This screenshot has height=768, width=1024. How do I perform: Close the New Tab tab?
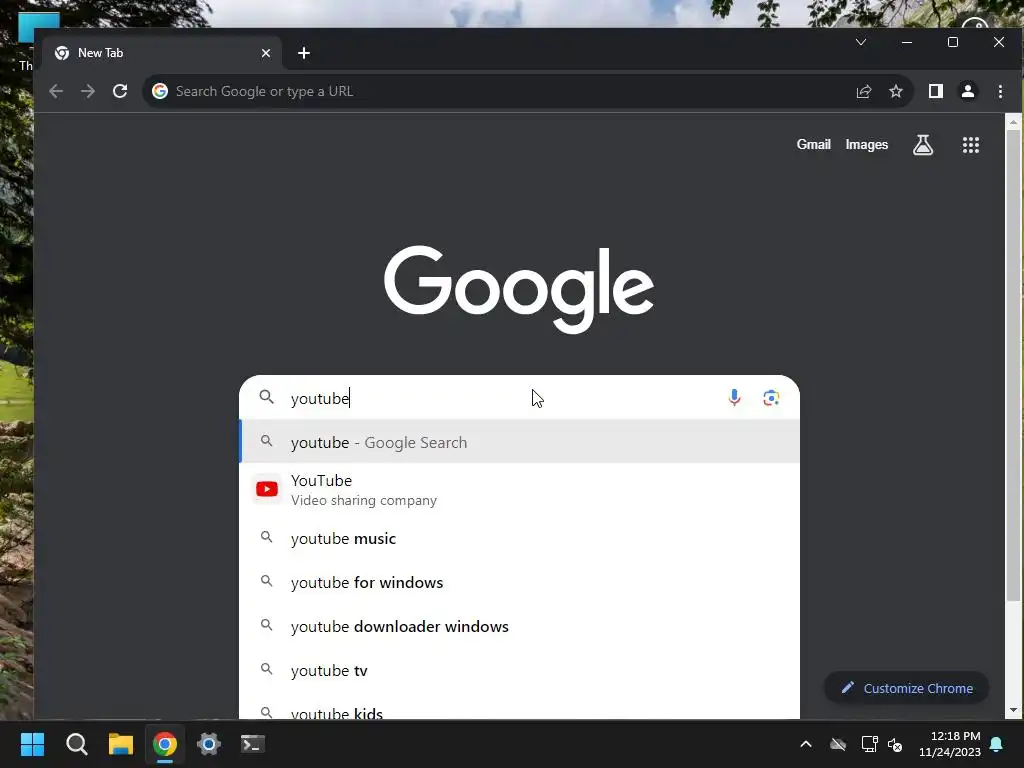click(266, 53)
